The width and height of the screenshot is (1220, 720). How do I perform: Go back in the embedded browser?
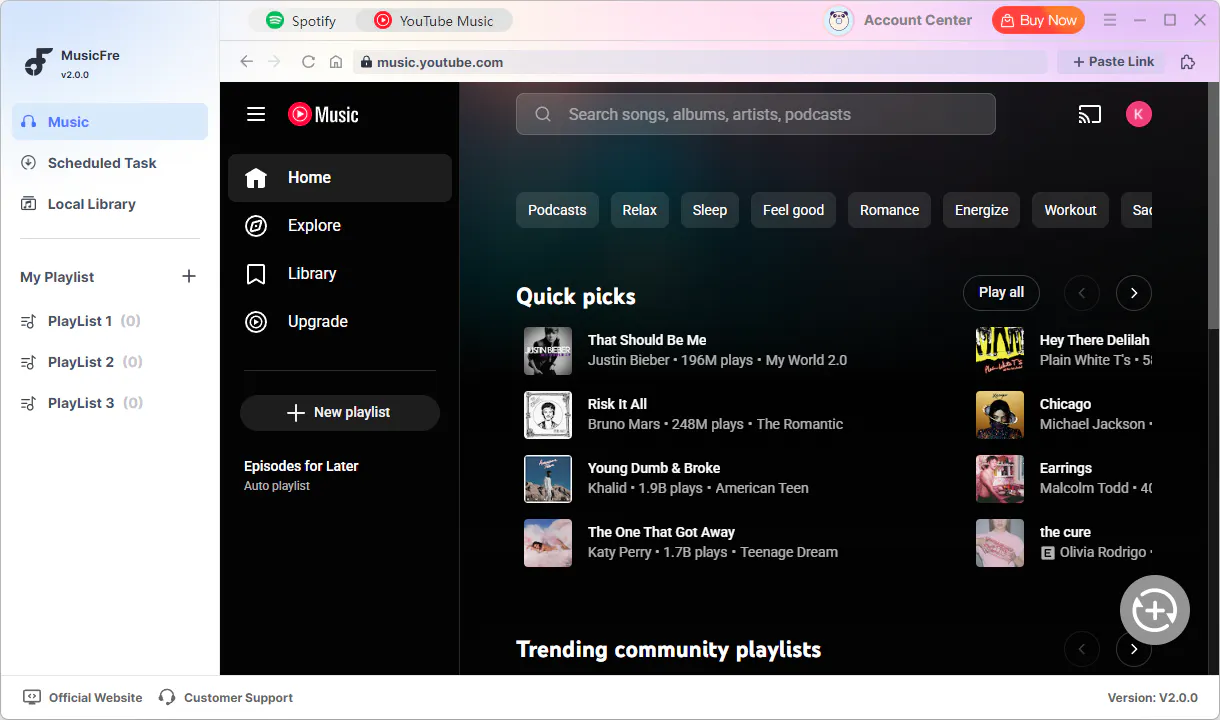246,62
